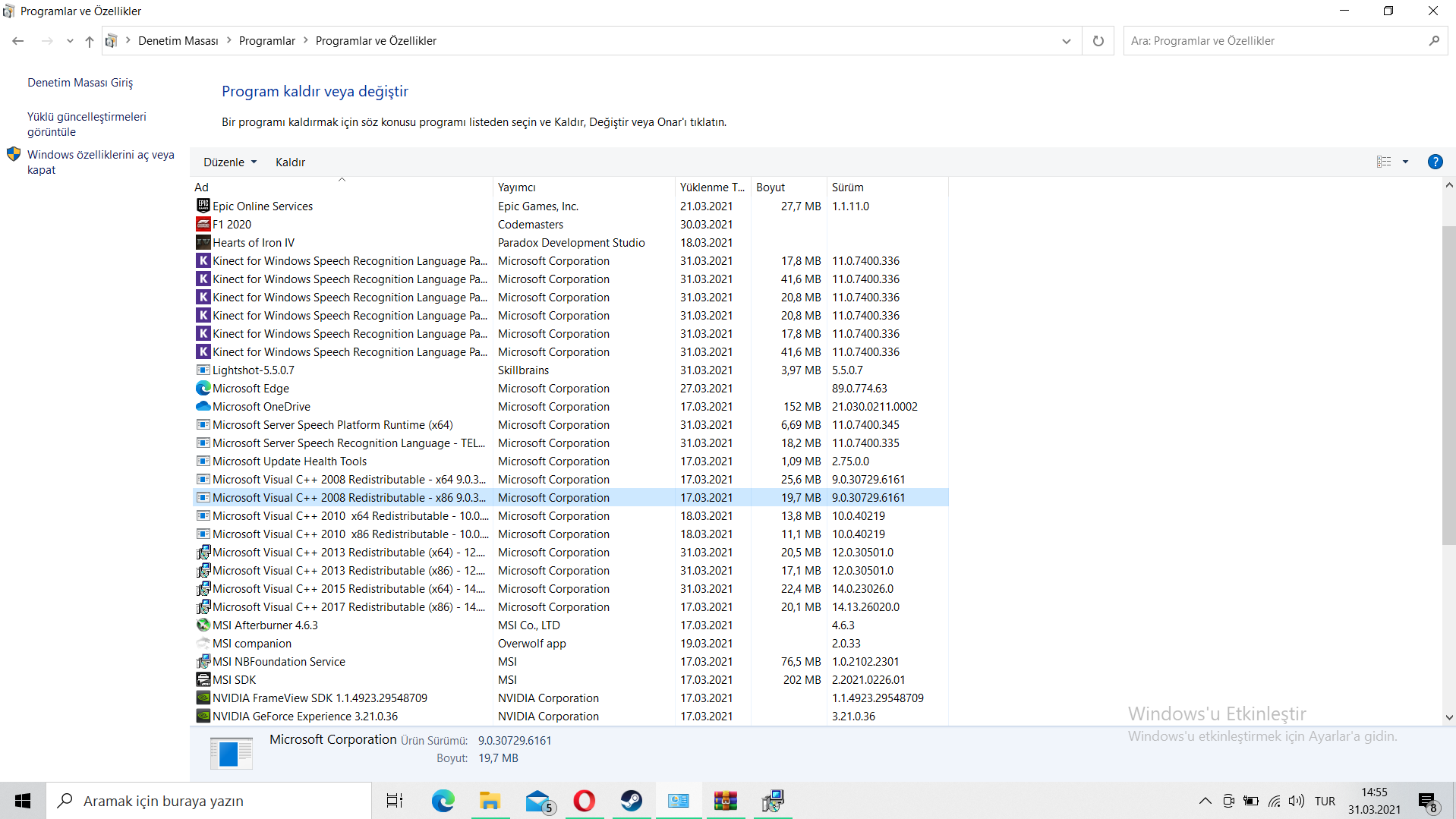Click the help question mark icon
Viewport: 1456px width, 819px height.
[1435, 162]
